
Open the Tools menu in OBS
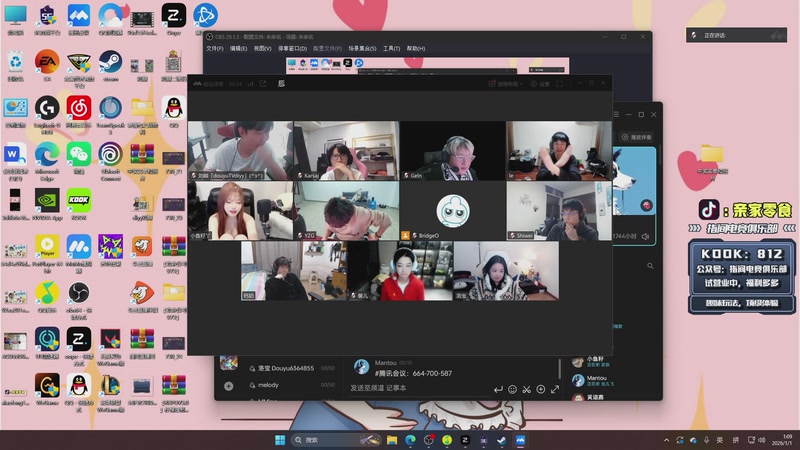[391, 48]
